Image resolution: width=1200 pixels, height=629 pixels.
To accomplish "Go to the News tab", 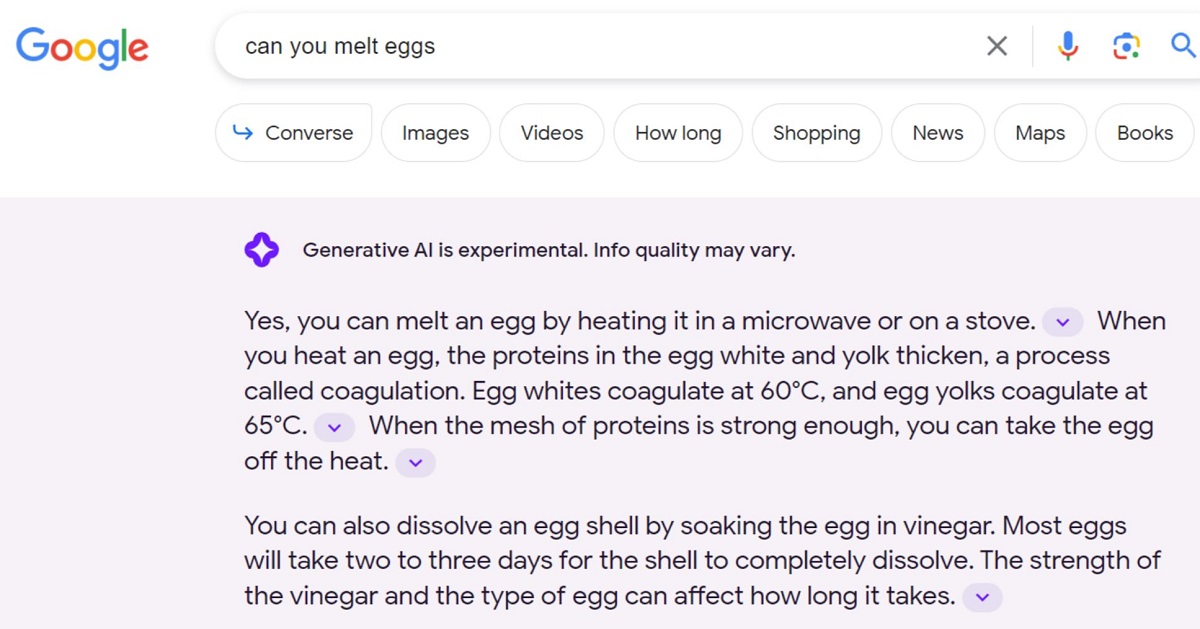I will [938, 133].
